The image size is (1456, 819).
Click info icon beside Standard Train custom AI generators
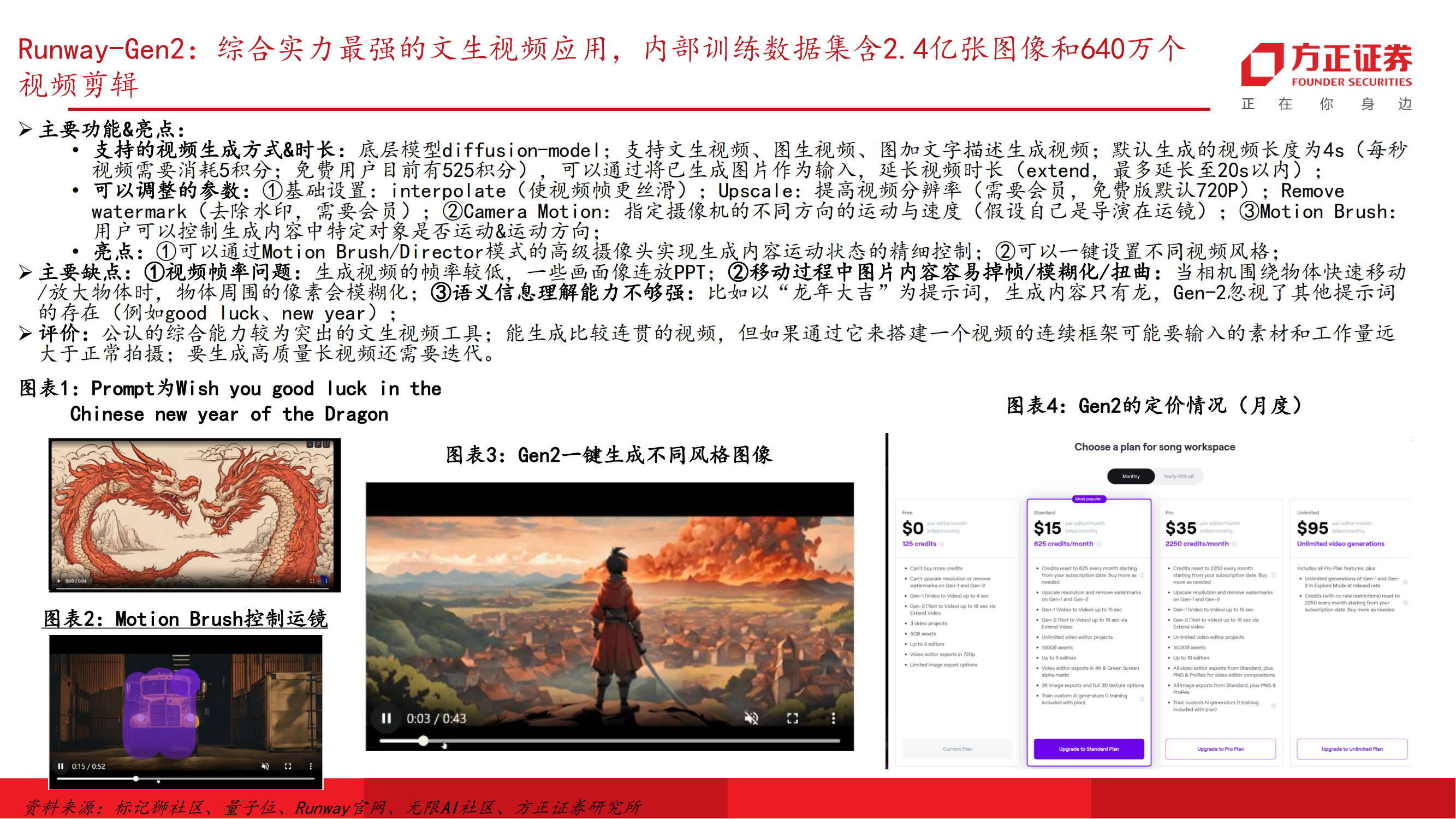click(1142, 699)
